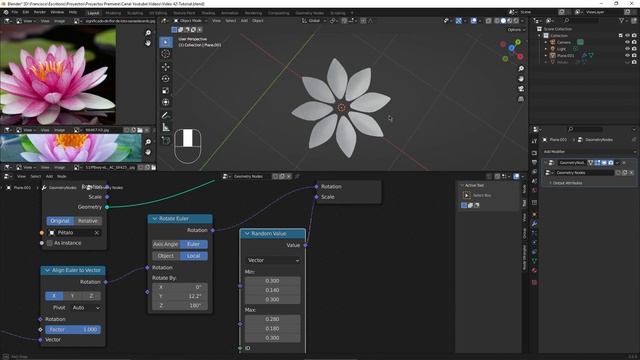Select the Object space option in Rotate Euler node
This screenshot has height=360, width=640.
pos(166,256)
